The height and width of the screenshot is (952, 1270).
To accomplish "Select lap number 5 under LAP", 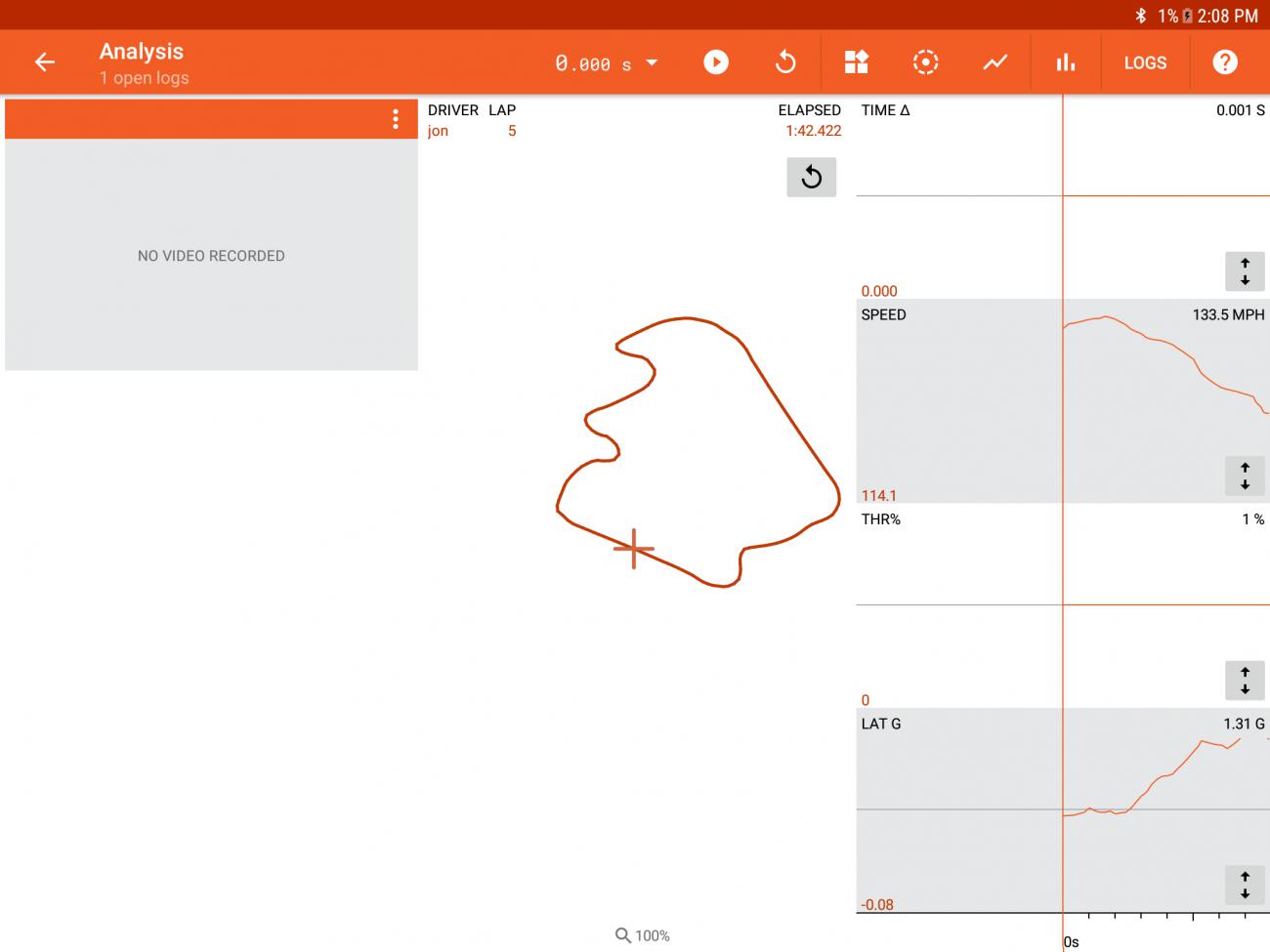I will pyautogui.click(x=511, y=131).
